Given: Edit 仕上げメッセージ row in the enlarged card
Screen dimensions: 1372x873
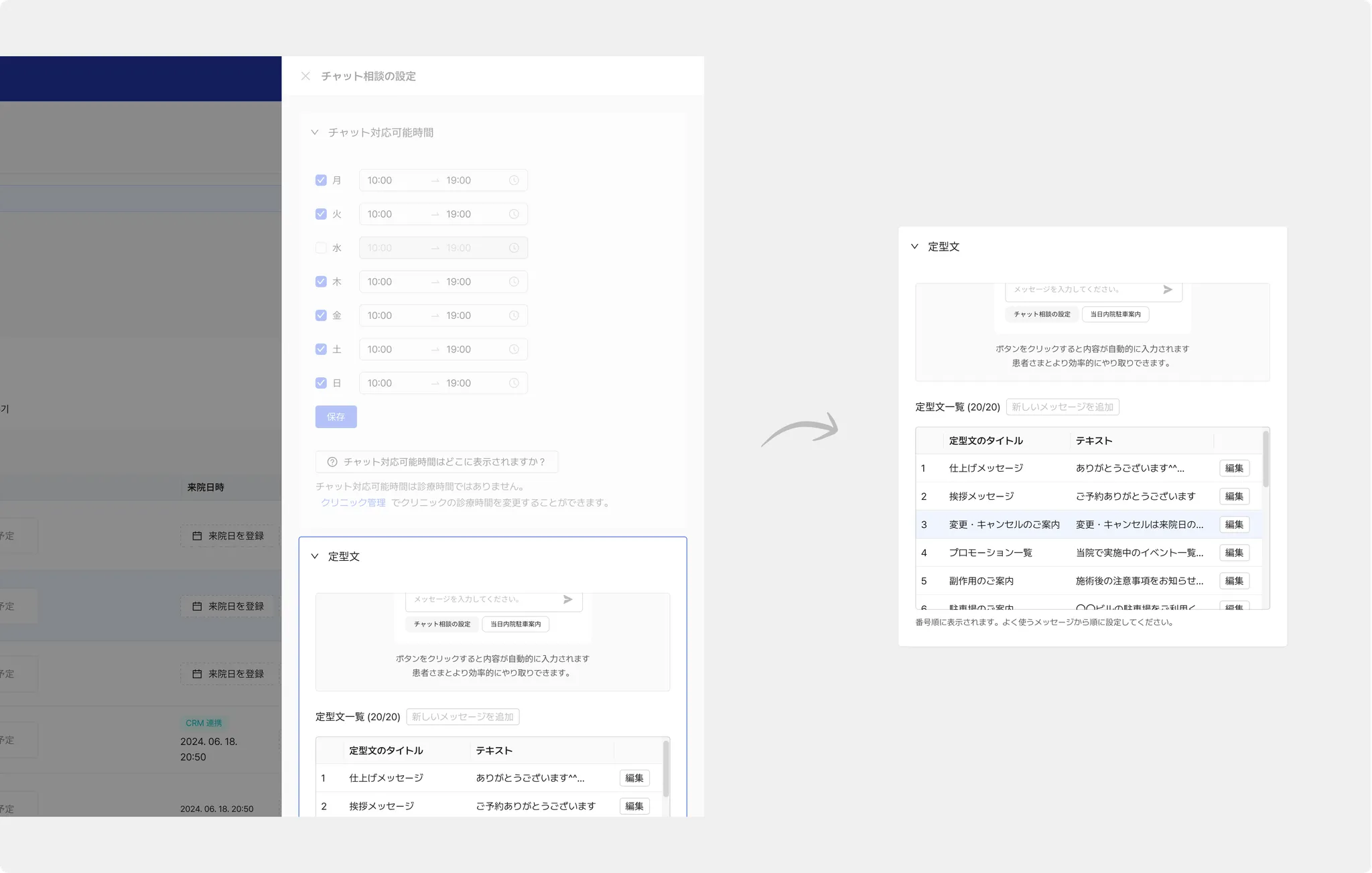Looking at the screenshot, I should (1234, 468).
